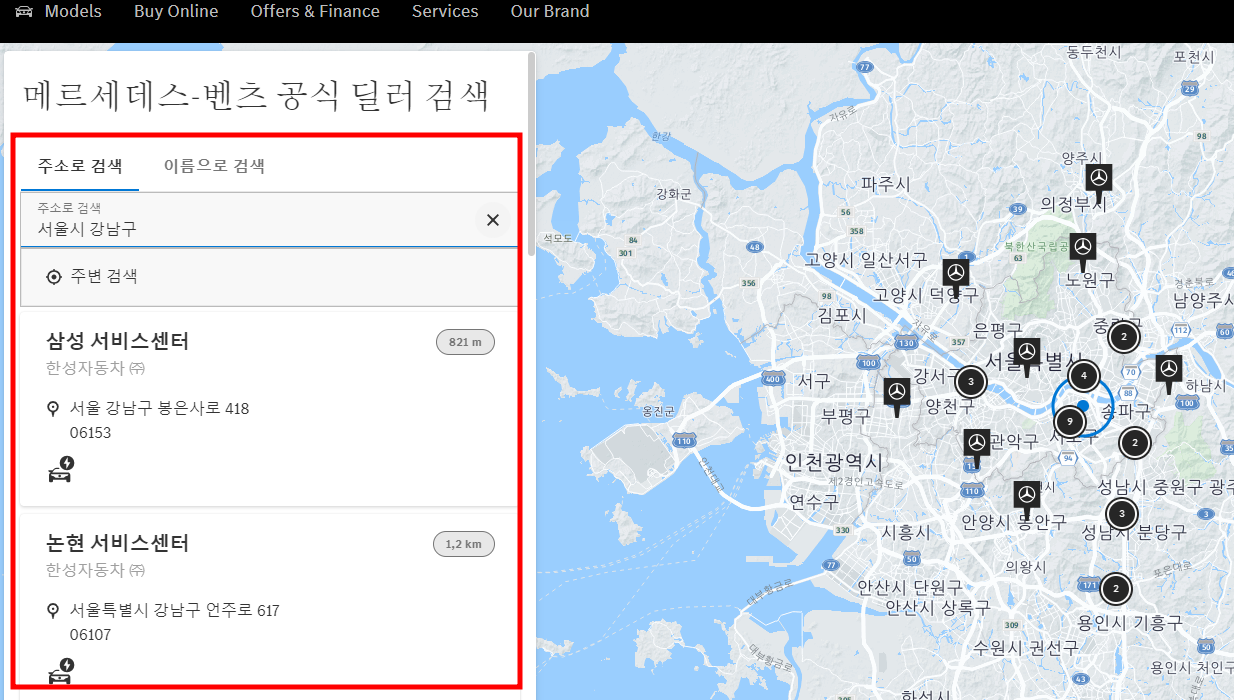Select the Mercedes dealer pin near 강서구
Screen dimensions: 1234x700
point(896,394)
